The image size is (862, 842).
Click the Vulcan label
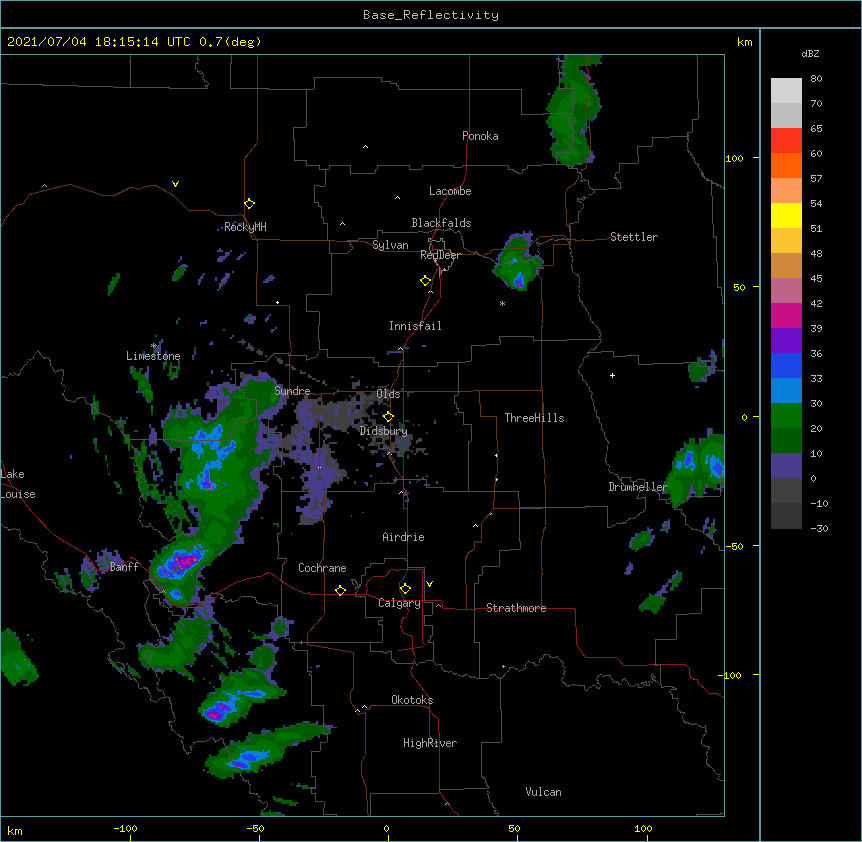(543, 792)
